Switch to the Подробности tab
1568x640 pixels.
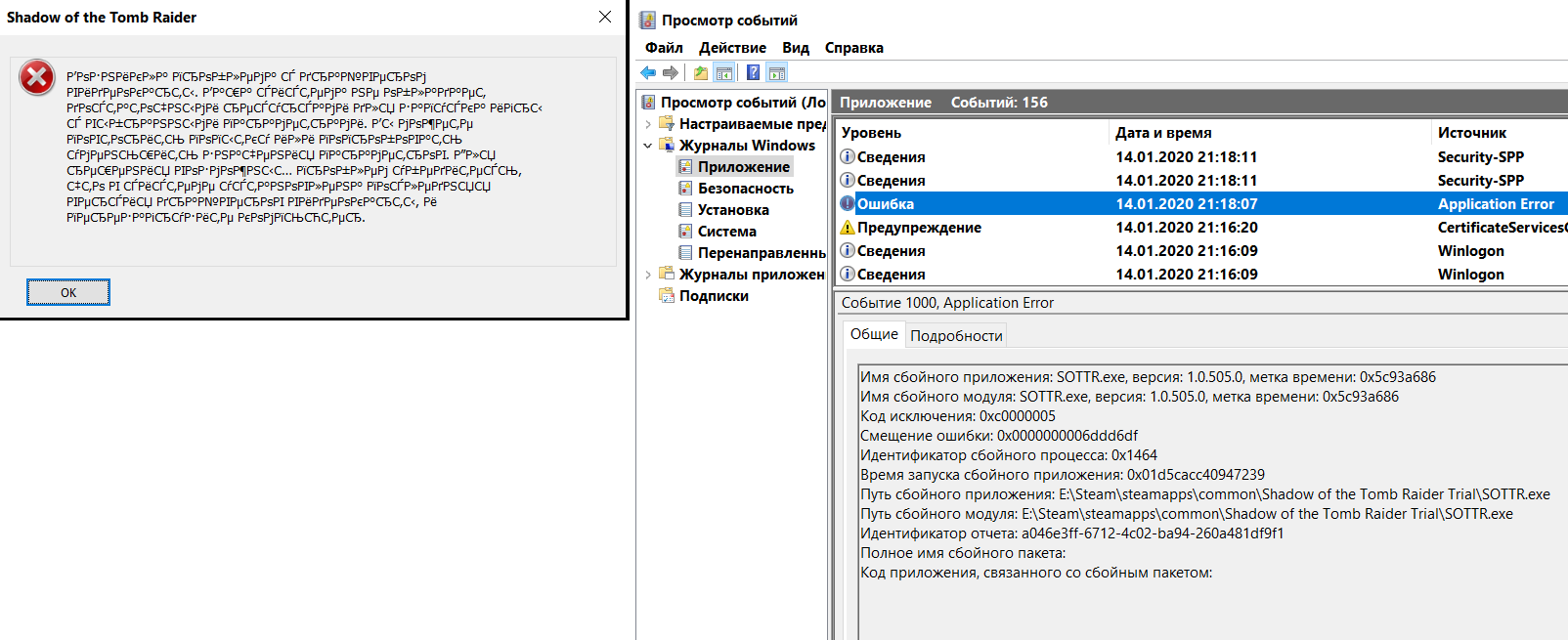[956, 336]
